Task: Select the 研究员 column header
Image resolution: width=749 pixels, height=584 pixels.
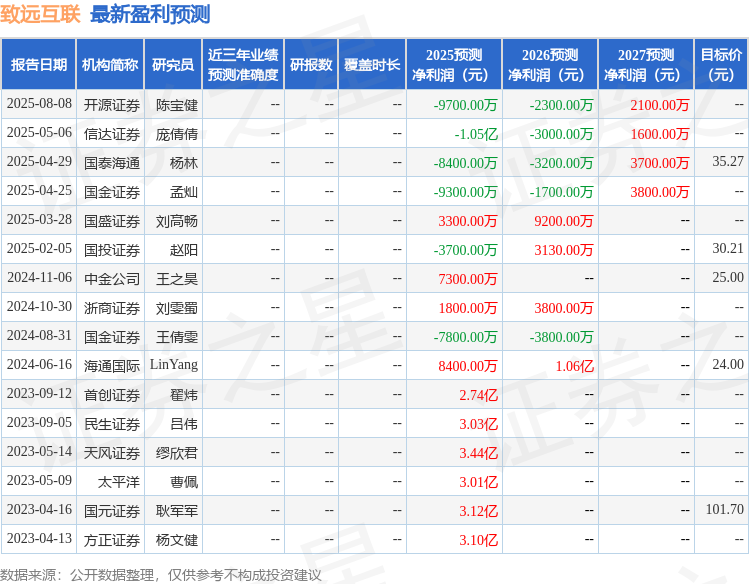Action: [x=173, y=64]
